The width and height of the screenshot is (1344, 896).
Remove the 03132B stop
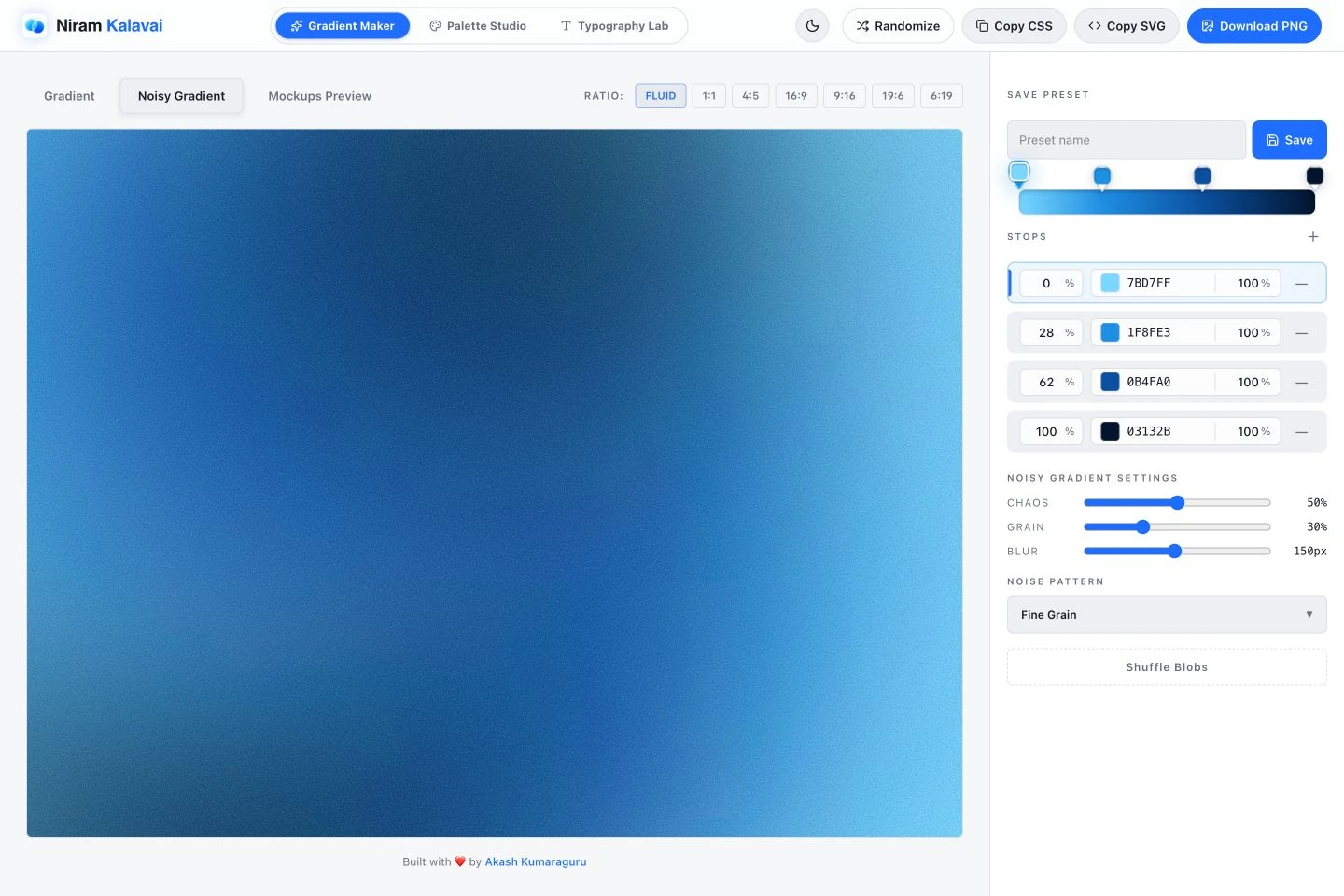pyautogui.click(x=1301, y=431)
